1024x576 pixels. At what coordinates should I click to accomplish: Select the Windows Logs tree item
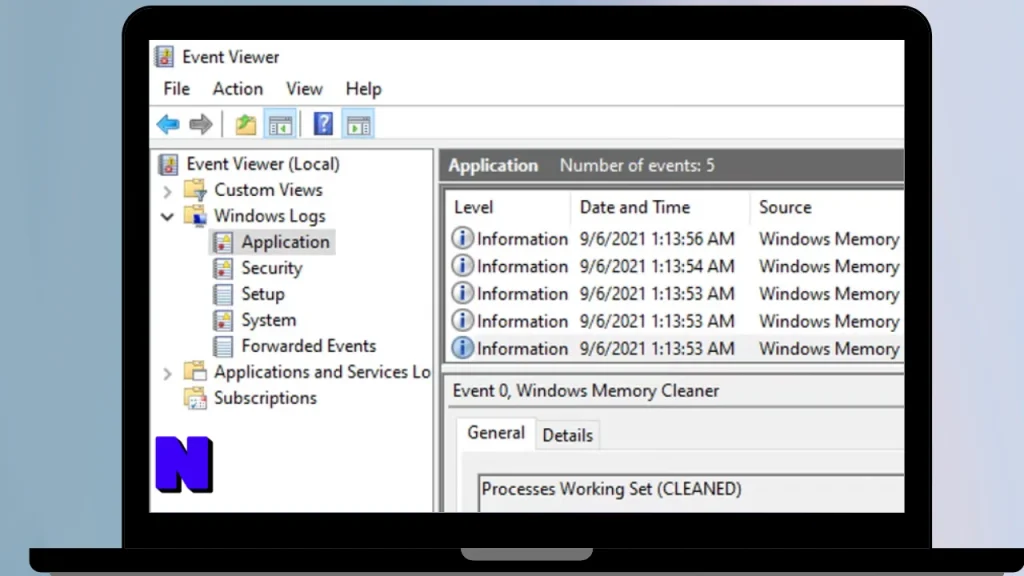pos(269,216)
